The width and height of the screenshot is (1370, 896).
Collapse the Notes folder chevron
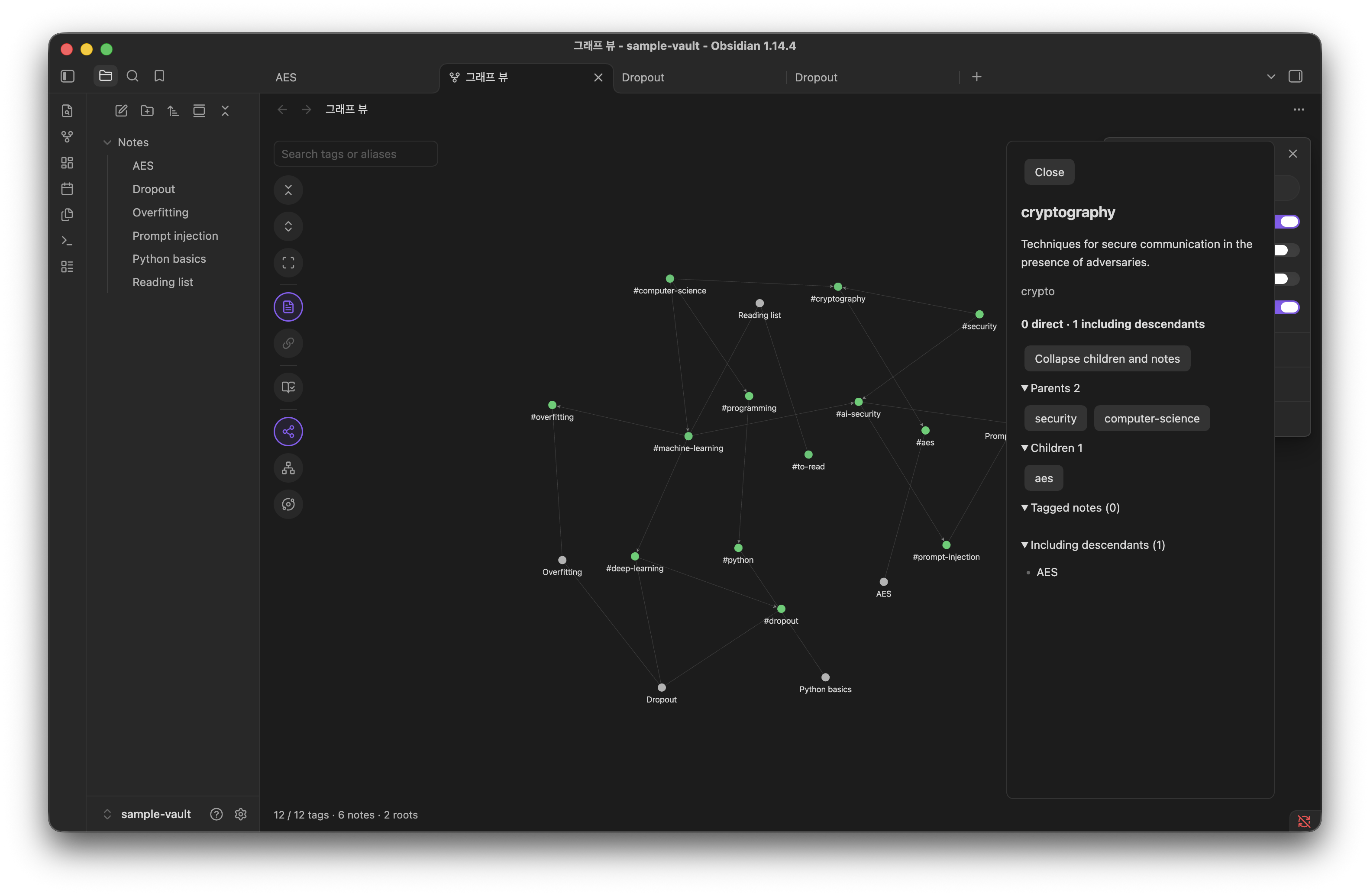click(107, 142)
